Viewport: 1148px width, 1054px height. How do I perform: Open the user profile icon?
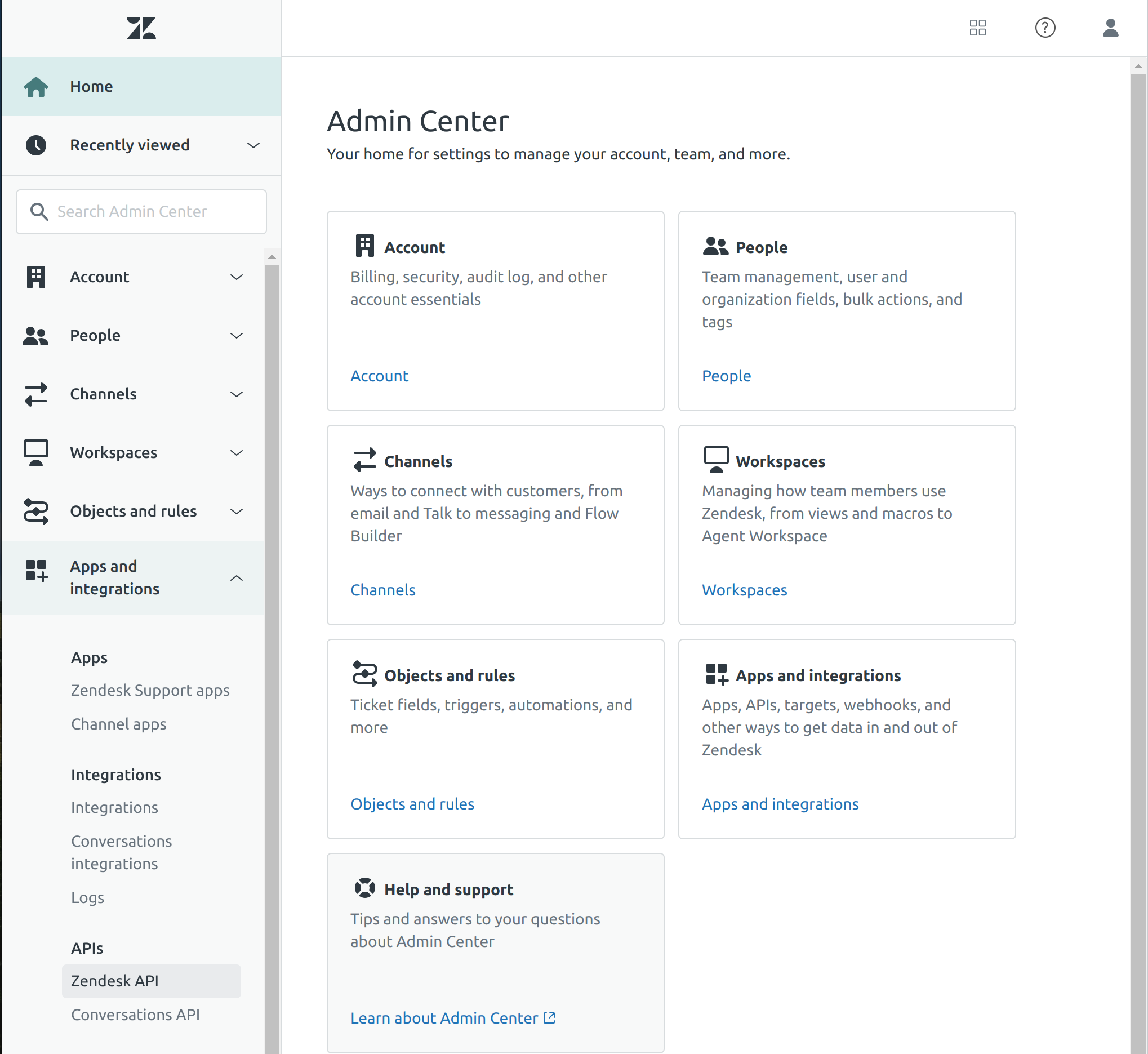point(1110,28)
